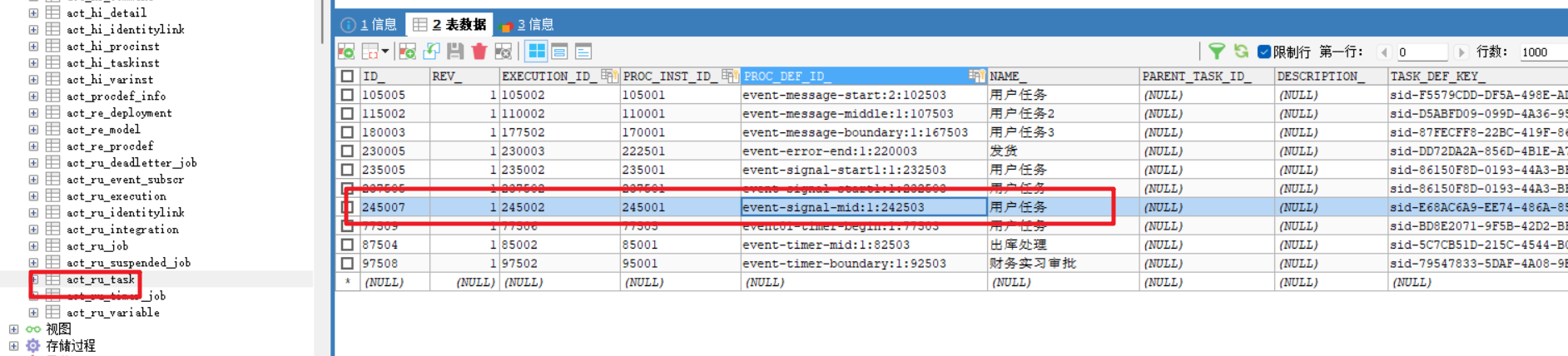
Task: Open the copy data dropdown arrow
Action: (x=385, y=52)
